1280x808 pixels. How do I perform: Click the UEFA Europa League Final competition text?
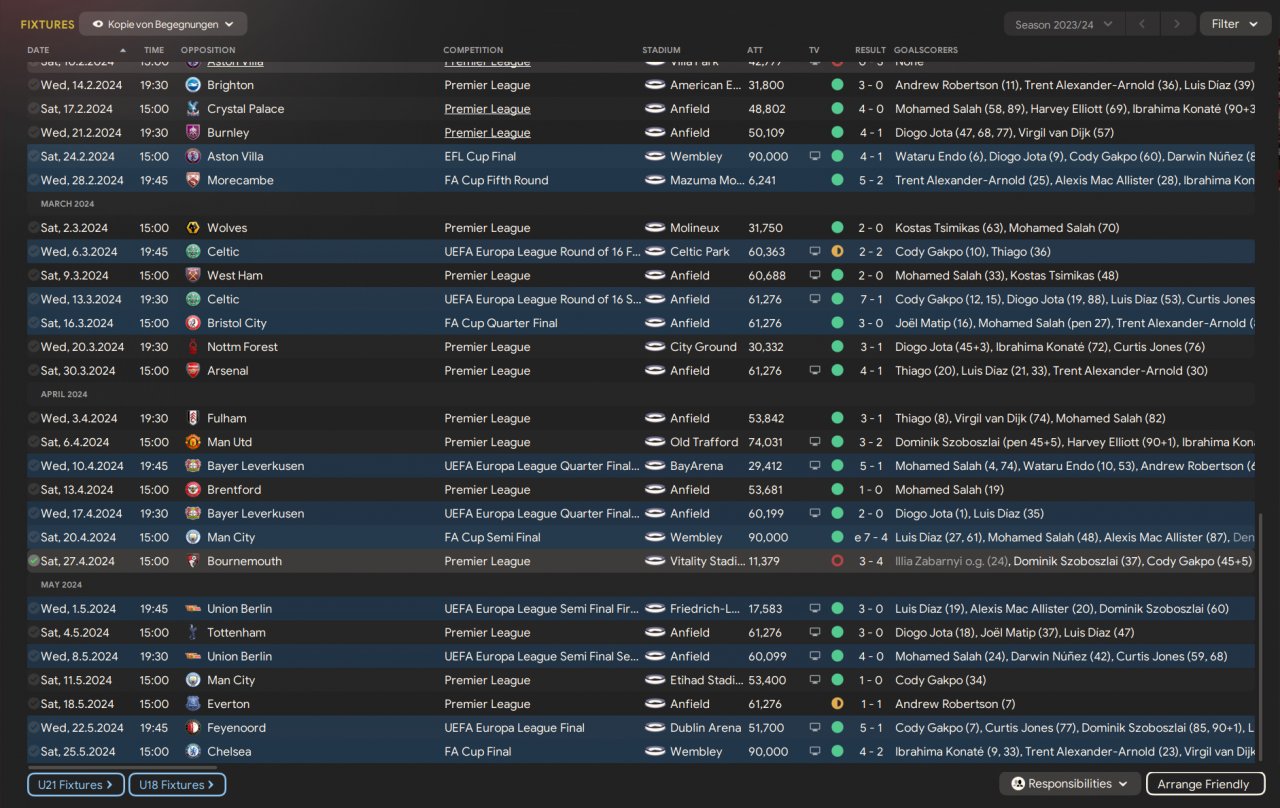click(515, 728)
